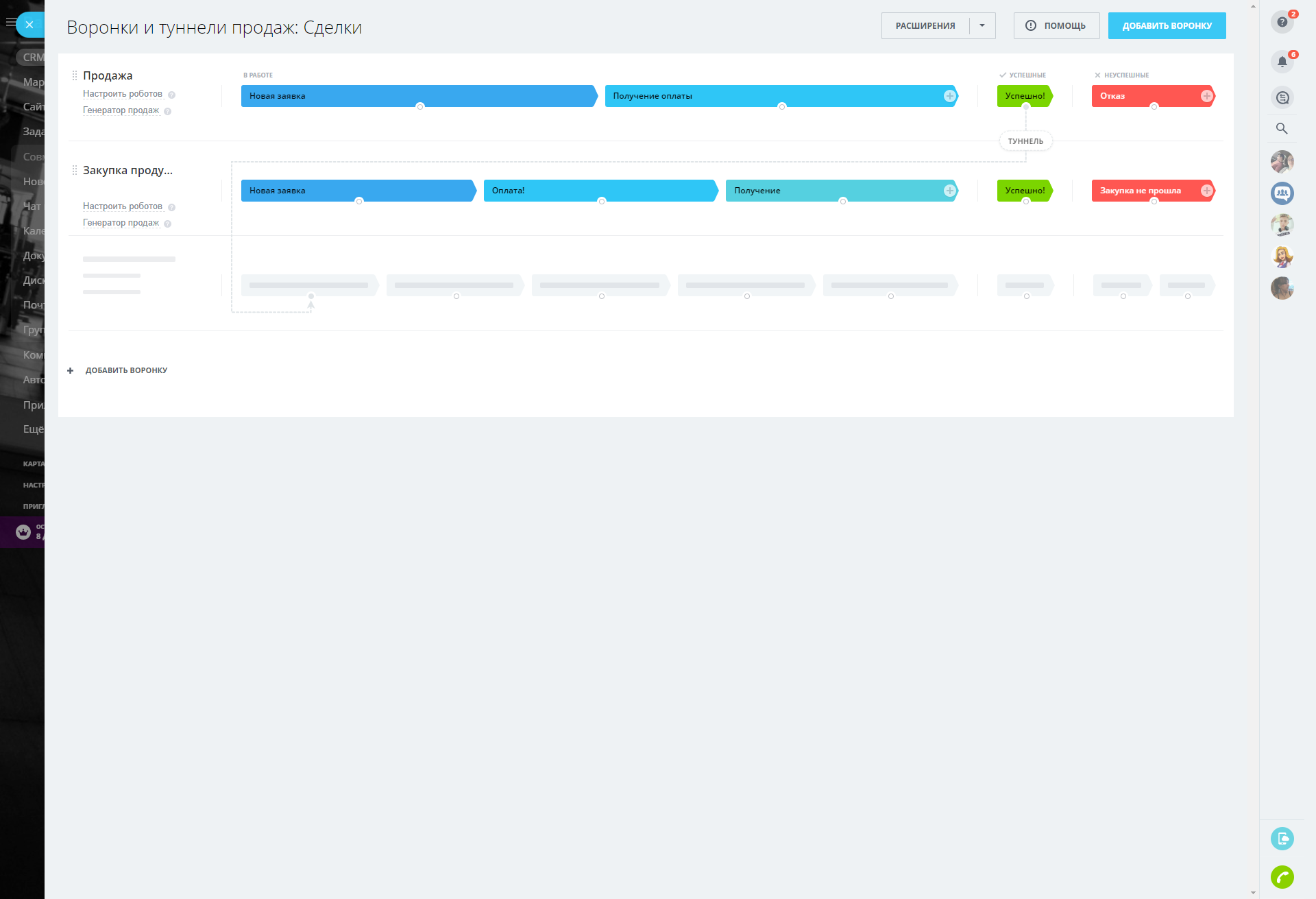This screenshot has width=1316, height=899.
Task: Expand the Расширения dropdown arrow
Action: point(982,25)
